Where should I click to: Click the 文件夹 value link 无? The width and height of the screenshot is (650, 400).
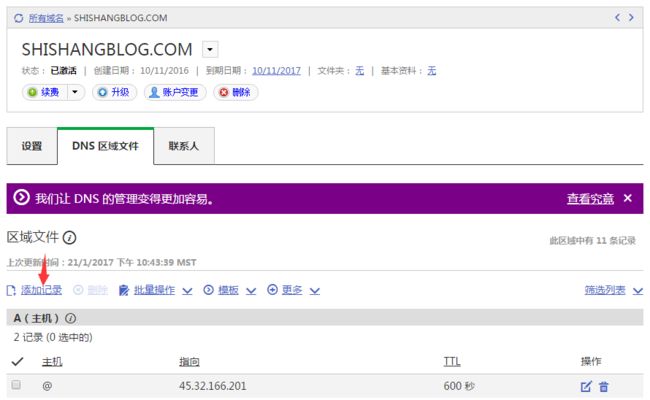pyautogui.click(x=359, y=70)
